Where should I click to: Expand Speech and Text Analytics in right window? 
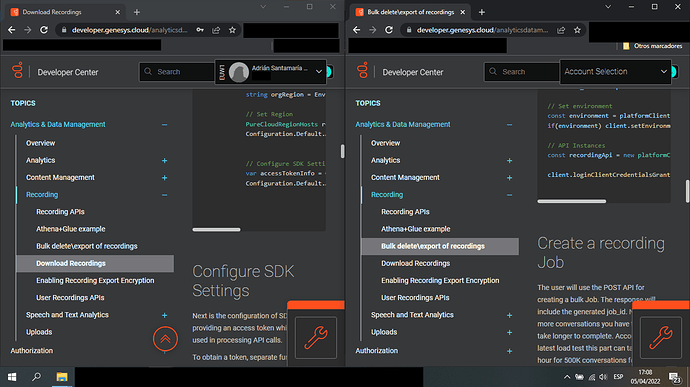point(509,315)
